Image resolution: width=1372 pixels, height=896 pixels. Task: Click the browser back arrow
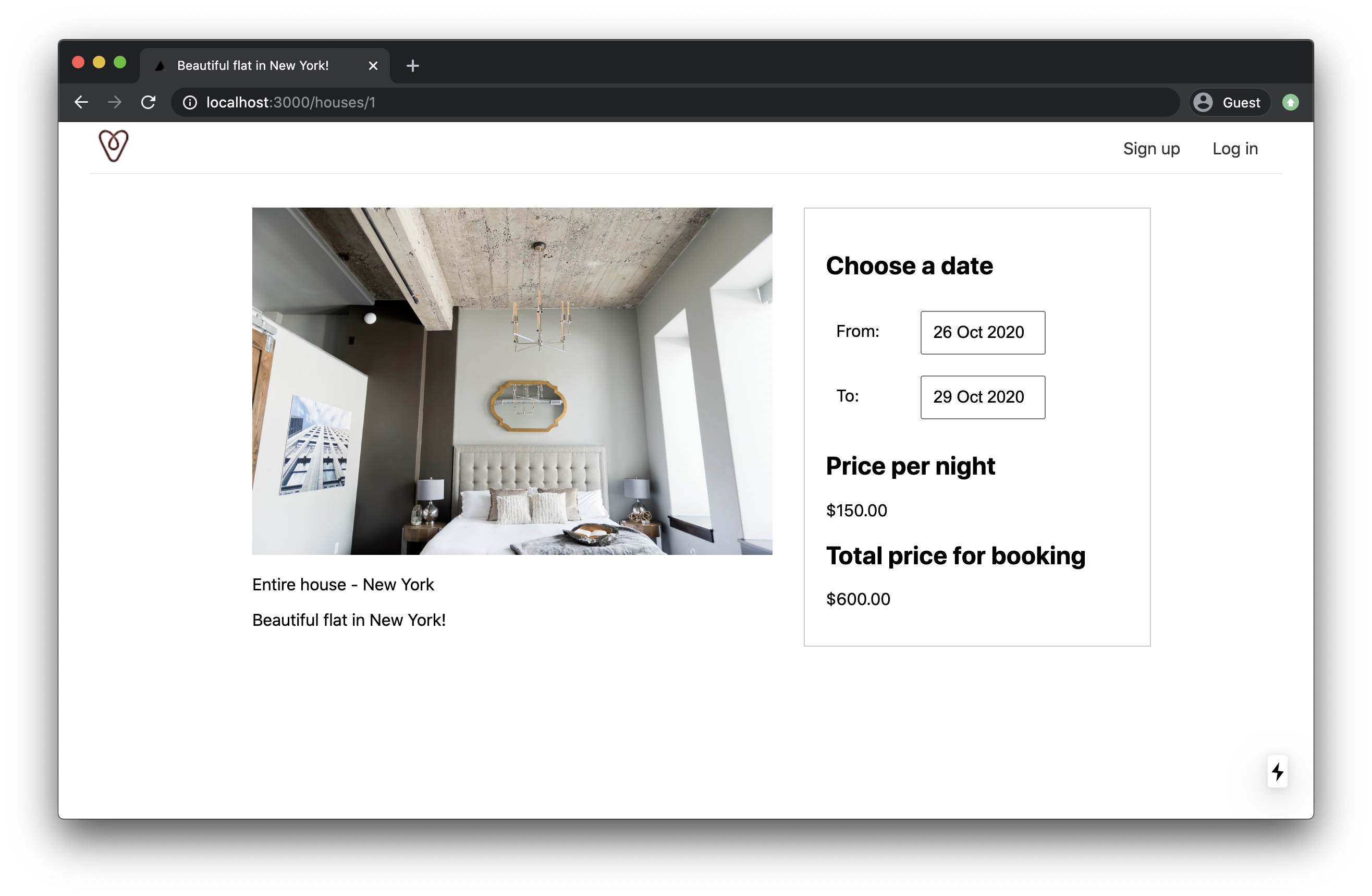tap(81, 102)
